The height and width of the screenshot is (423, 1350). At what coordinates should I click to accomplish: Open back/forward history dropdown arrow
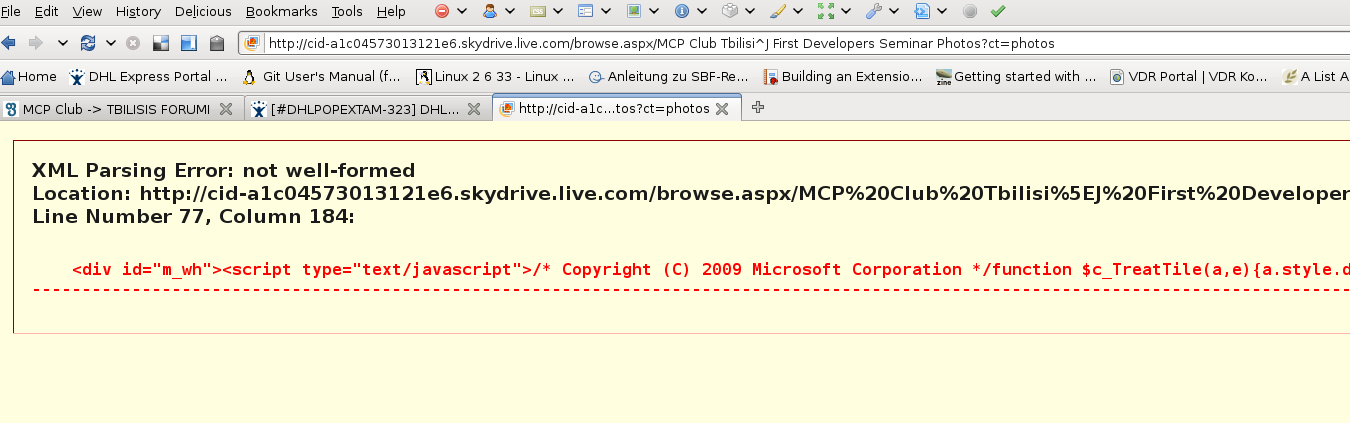[63, 43]
